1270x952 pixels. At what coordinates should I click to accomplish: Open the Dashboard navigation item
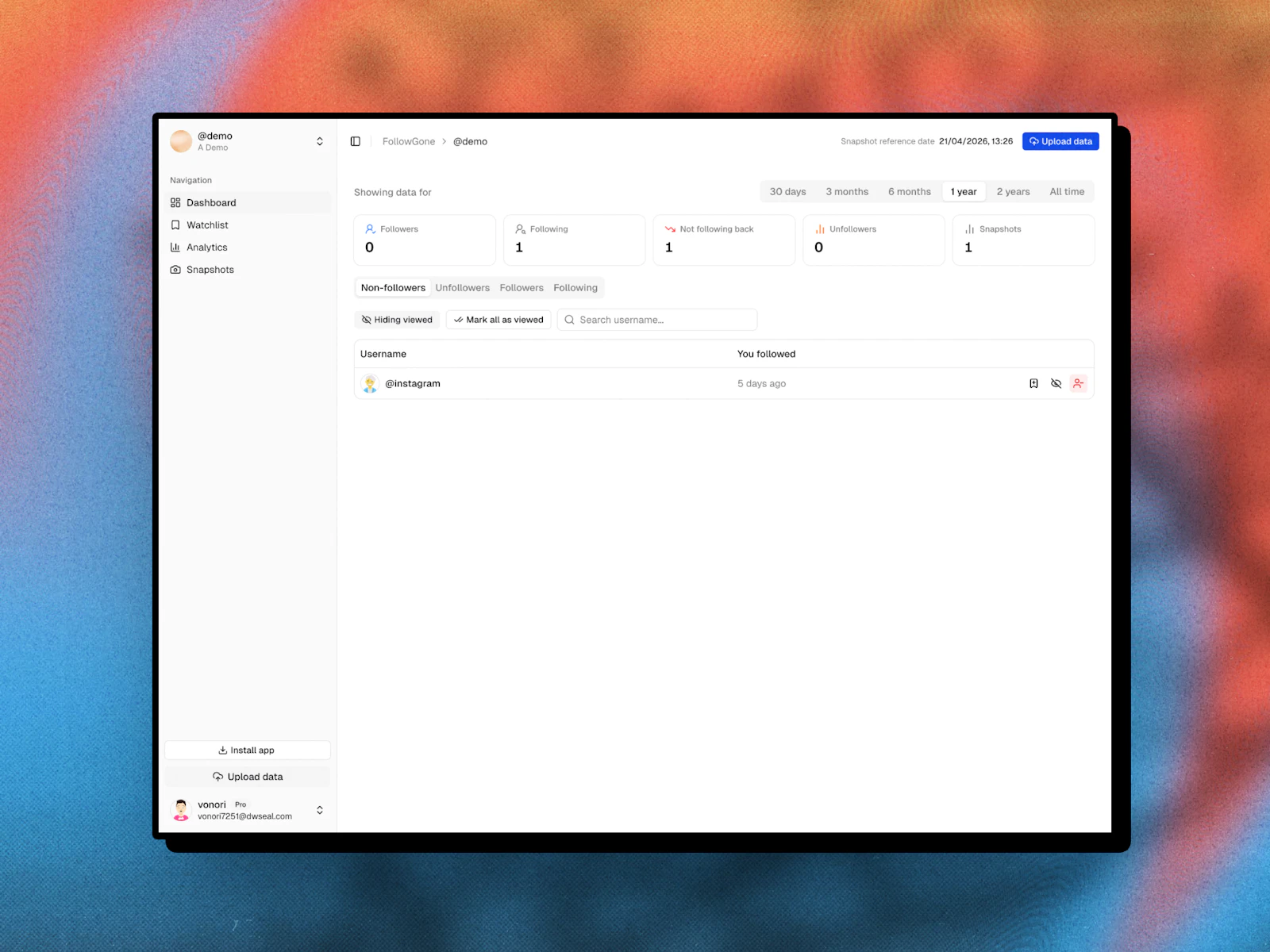(x=248, y=202)
